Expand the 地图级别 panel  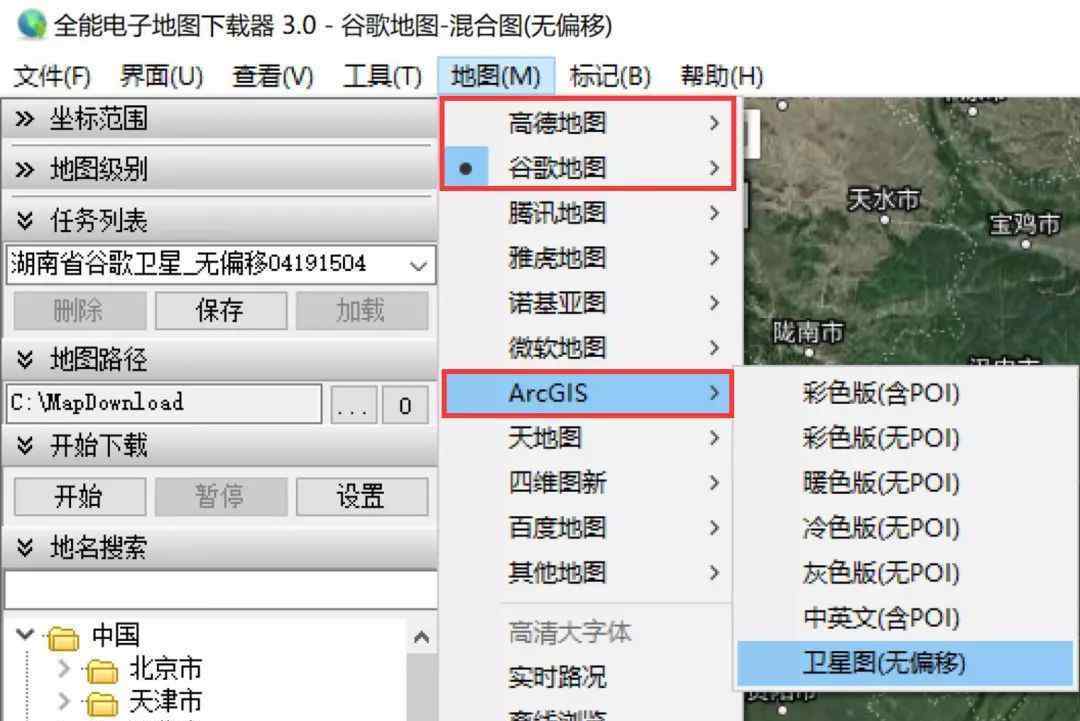click(25, 169)
